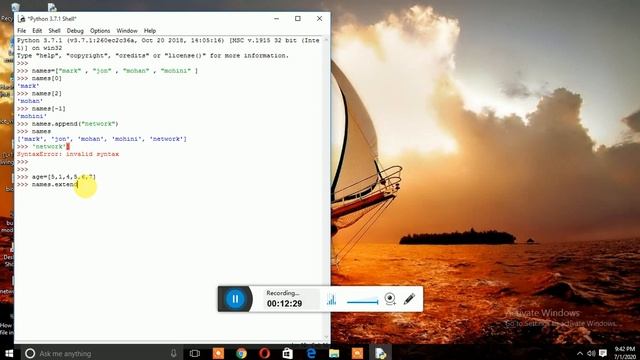Open the Window menu
The width and height of the screenshot is (640, 360).
tap(127, 31)
